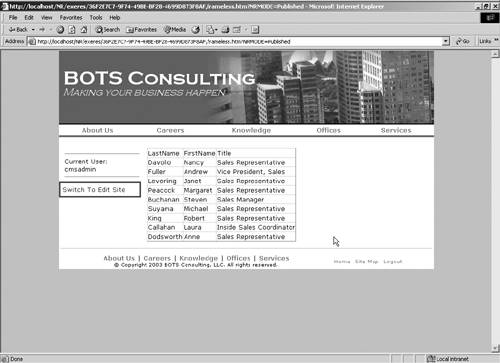500x363 pixels.
Task: Click the Back toolbar button
Action: coord(18,30)
